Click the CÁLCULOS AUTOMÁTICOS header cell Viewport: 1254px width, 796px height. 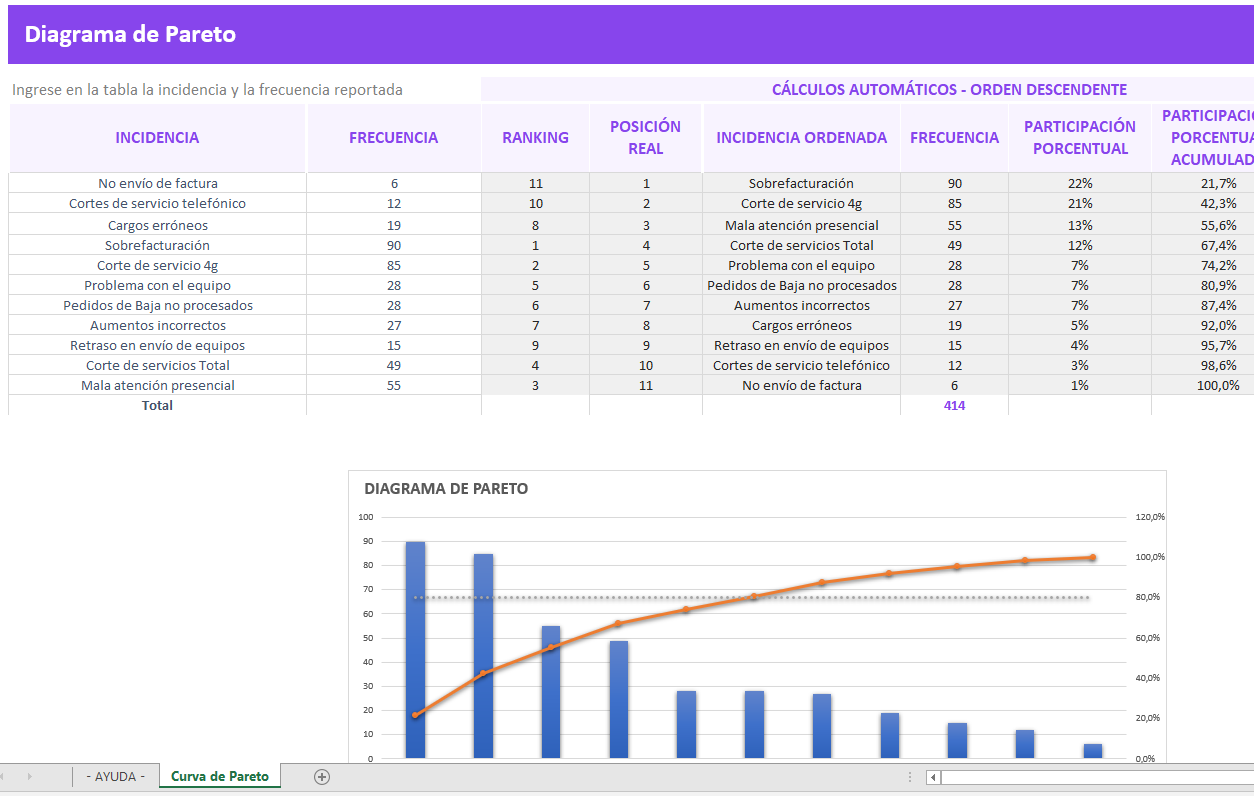(x=867, y=89)
